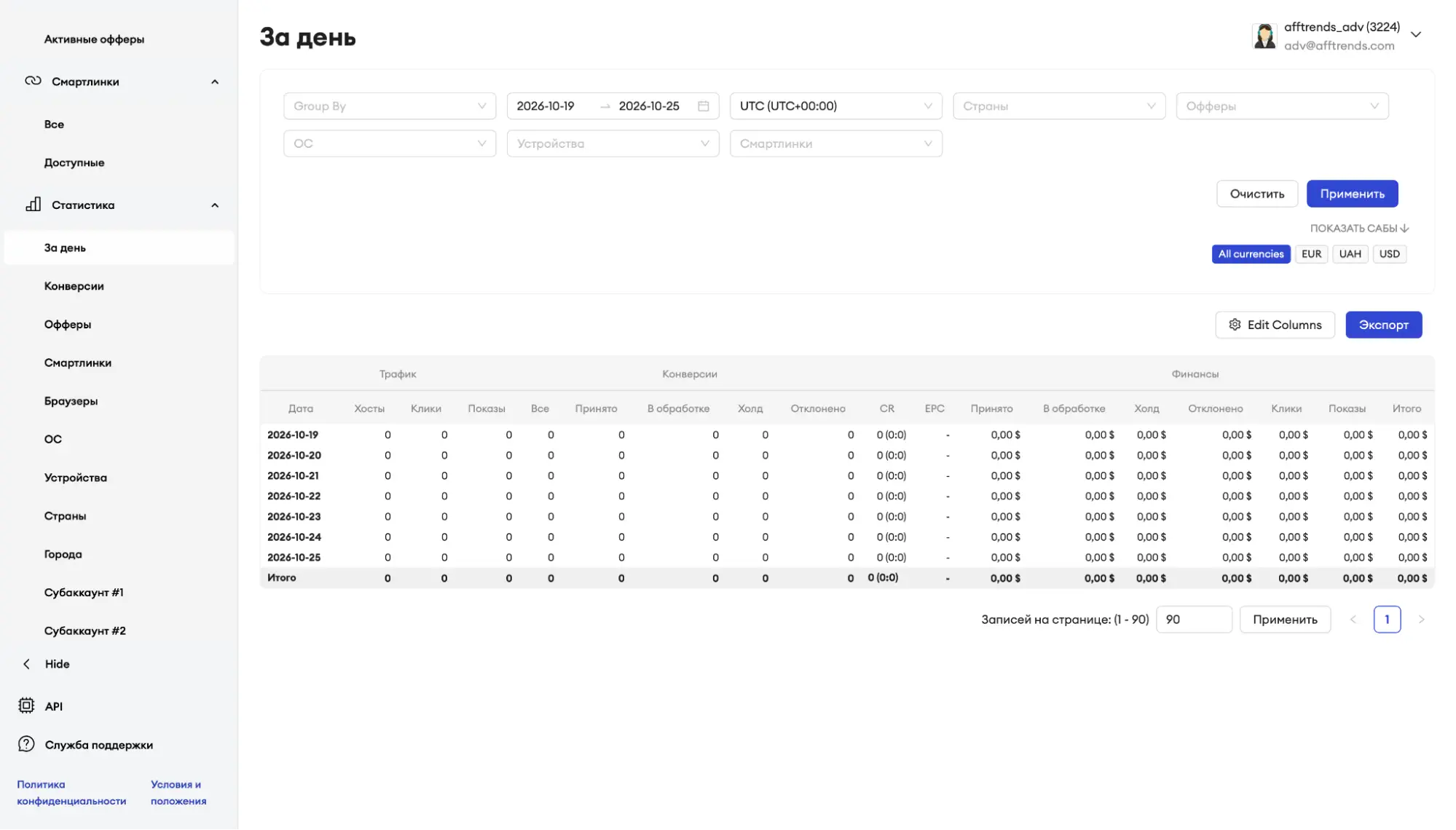This screenshot has width=1456, height=830.
Task: Go to the previous page arrow
Action: 1353,620
